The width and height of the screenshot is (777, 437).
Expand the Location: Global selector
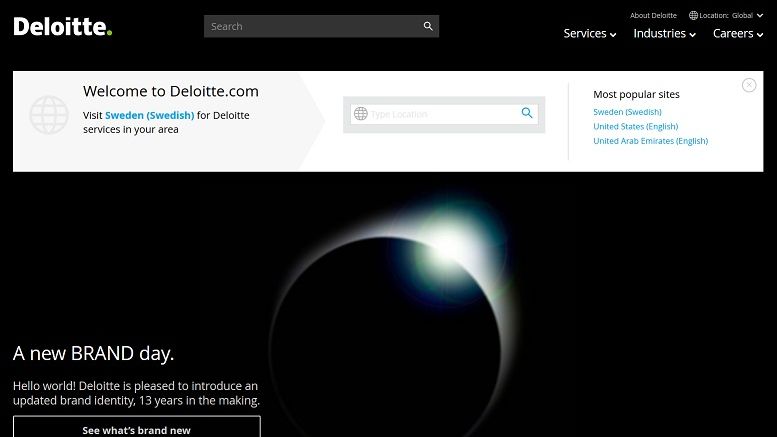pyautogui.click(x=726, y=15)
